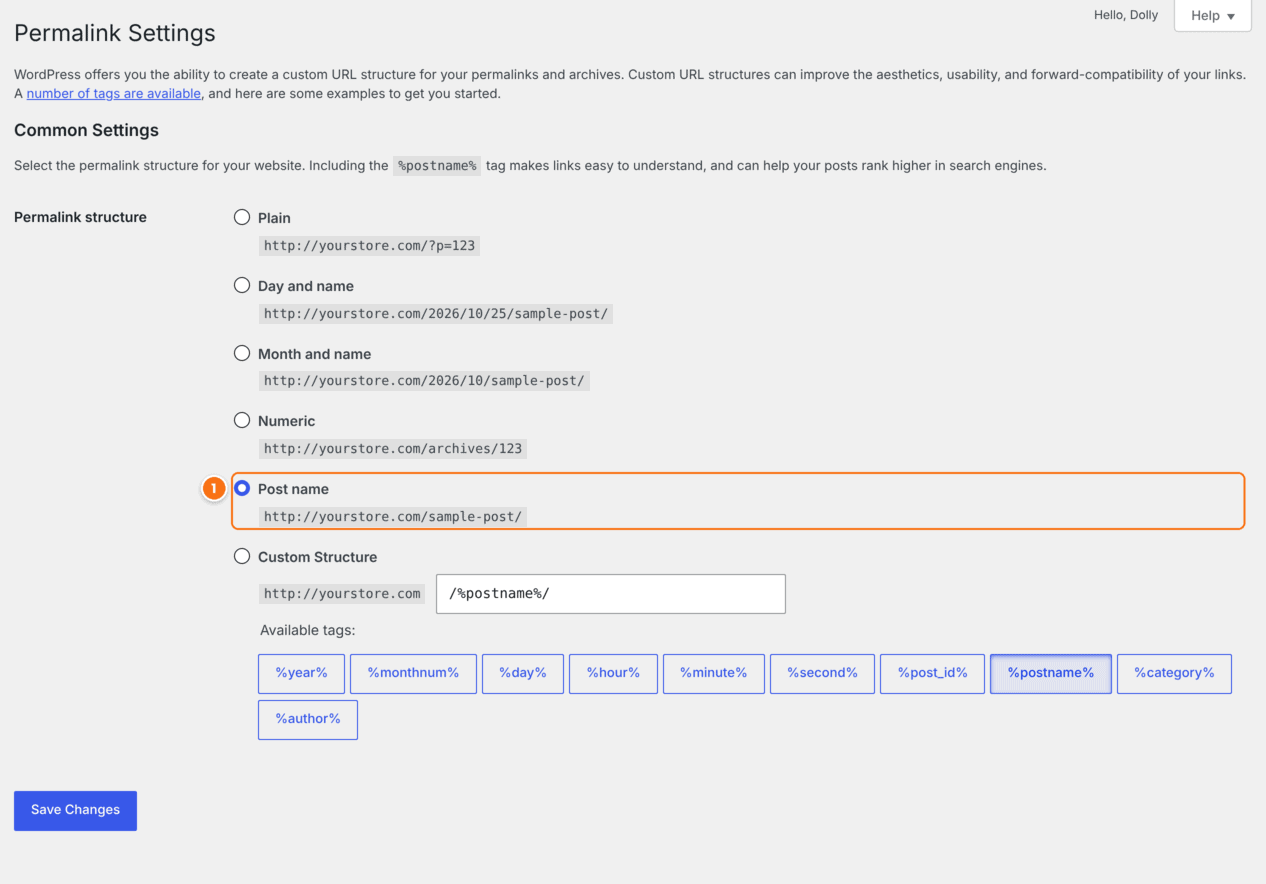The image size is (1266, 884).
Task: Select the Day and name radio button
Action: pyautogui.click(x=242, y=285)
